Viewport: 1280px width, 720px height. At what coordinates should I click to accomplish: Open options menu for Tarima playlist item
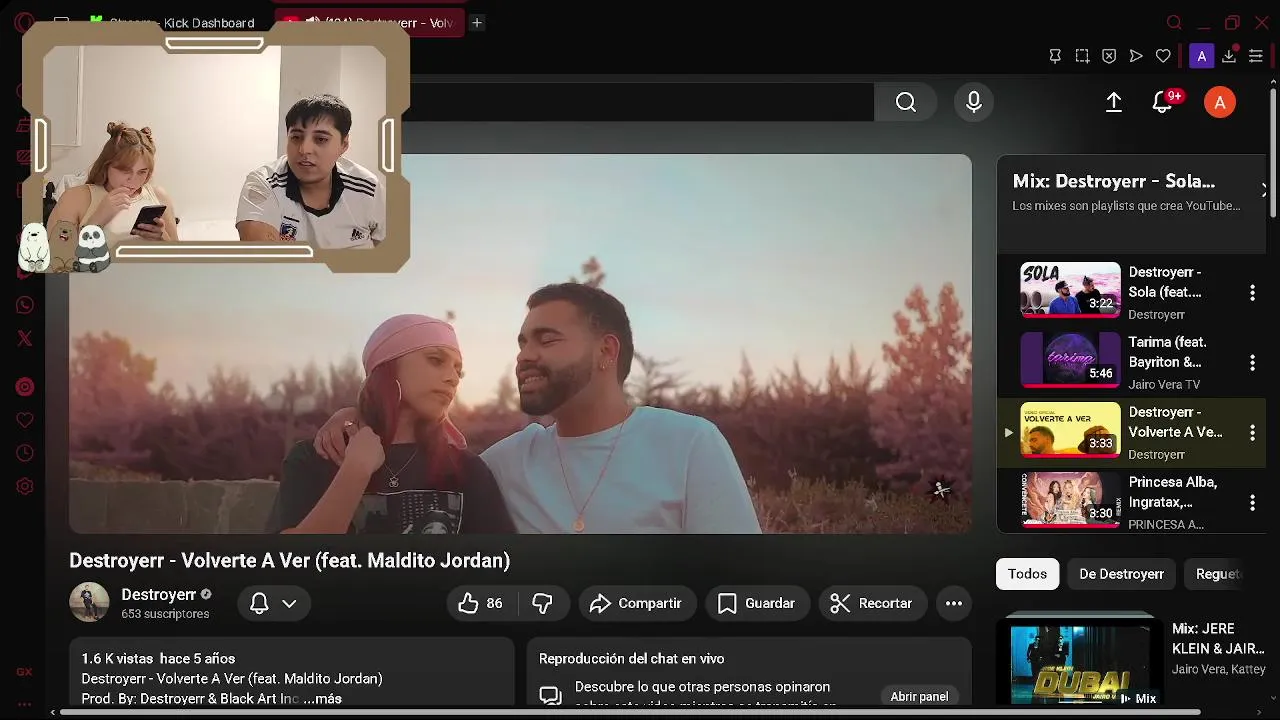coord(1252,362)
